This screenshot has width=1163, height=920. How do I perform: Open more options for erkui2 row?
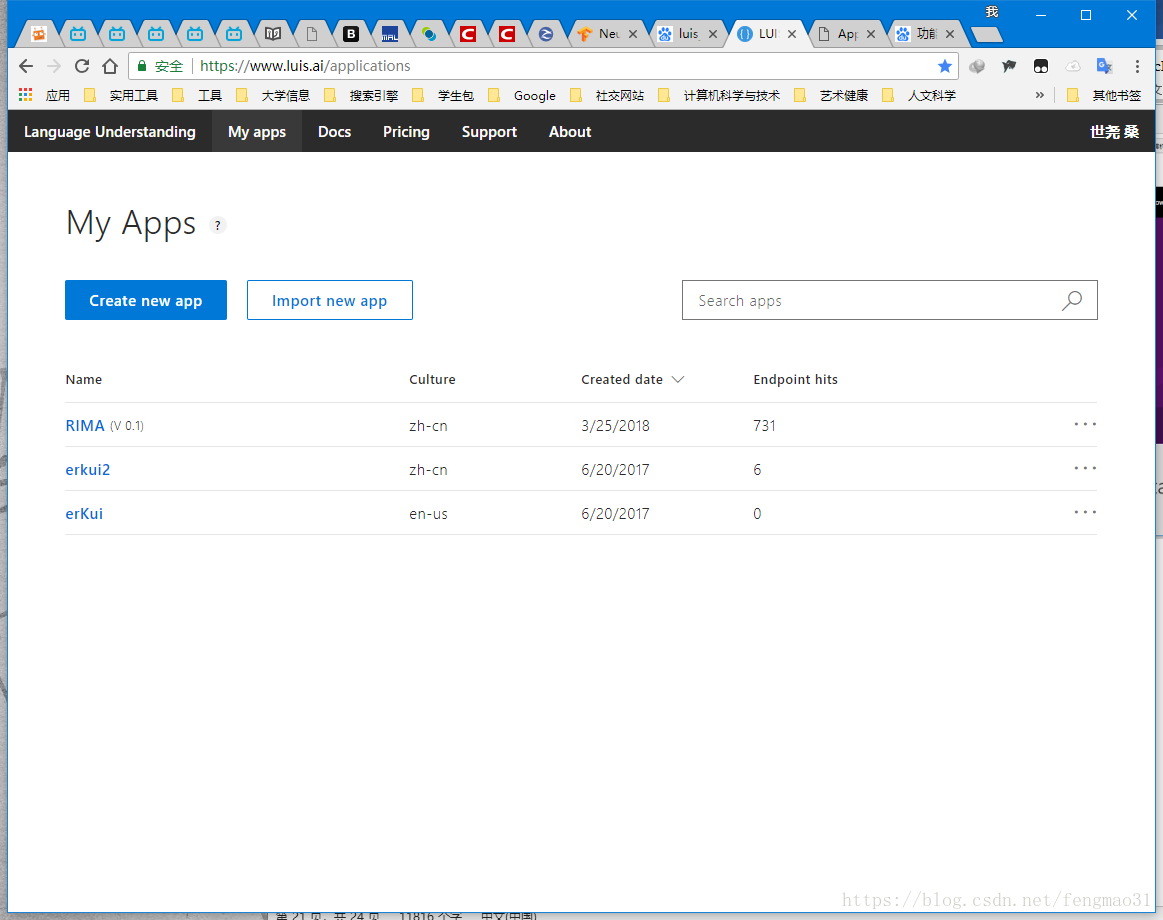click(1085, 468)
